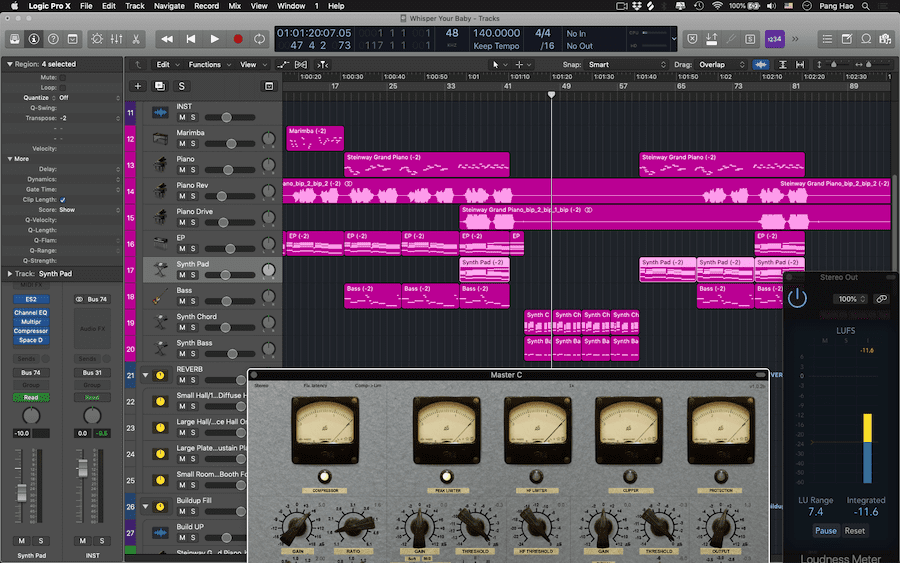
Task: Open the Functions dropdown menu
Action: tap(209, 65)
